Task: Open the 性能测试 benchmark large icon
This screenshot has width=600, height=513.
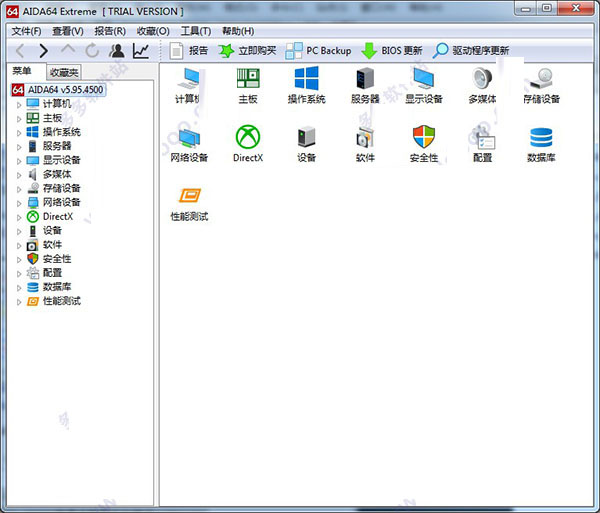Action: (189, 204)
